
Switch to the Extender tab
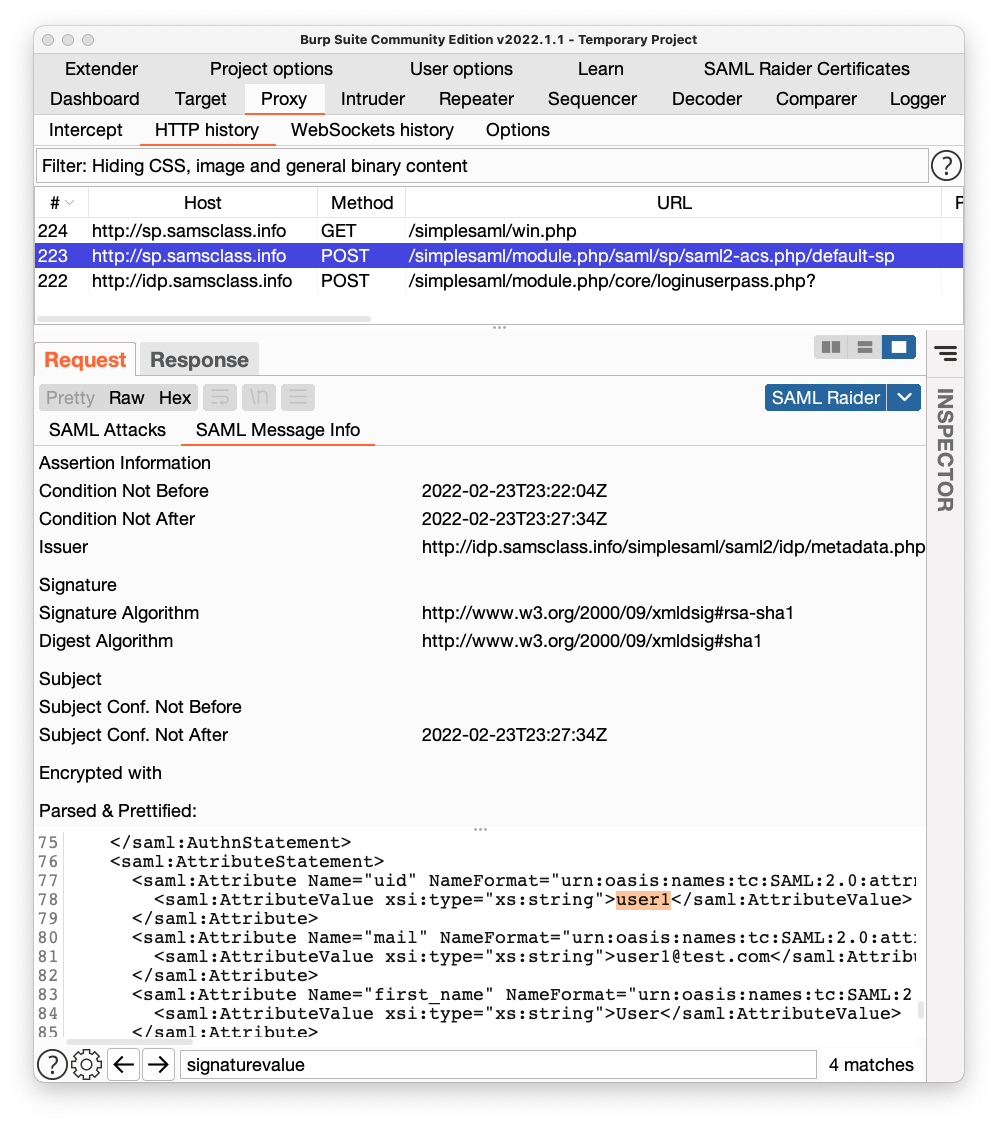[x=101, y=69]
